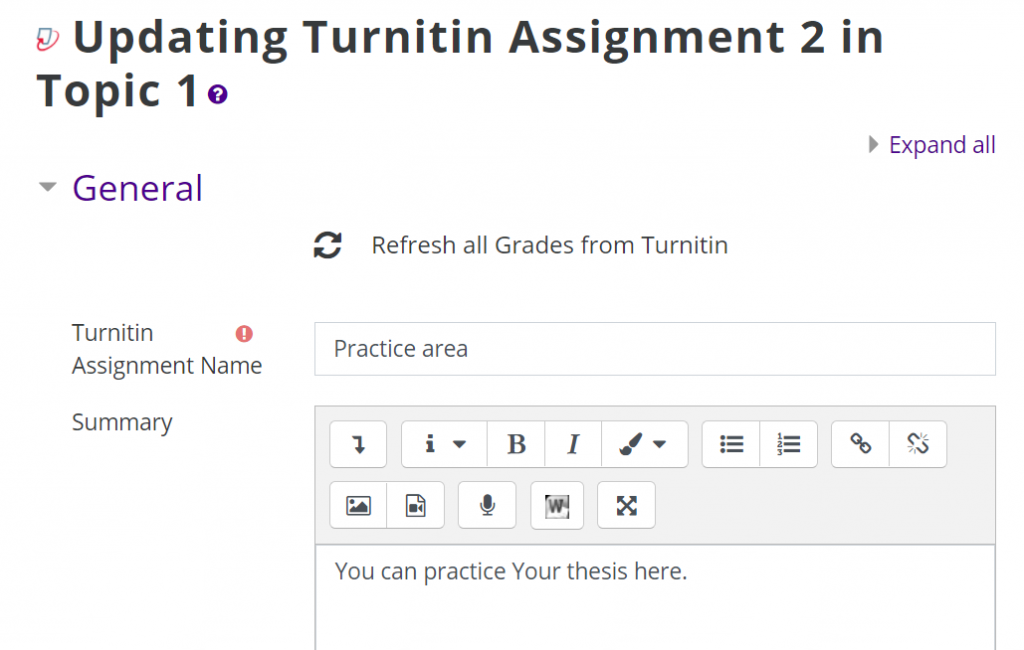Click inside the Summary text area
The height and width of the screenshot is (650, 1024).
(x=654, y=600)
